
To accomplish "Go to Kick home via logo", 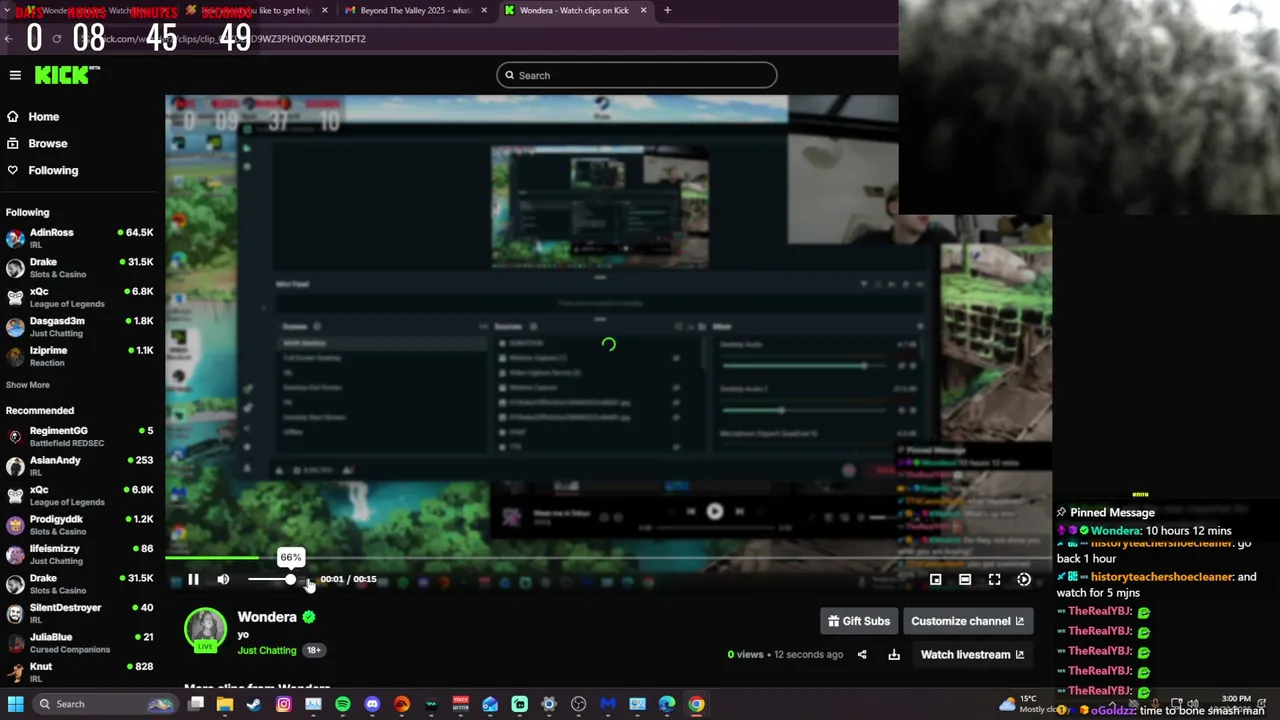I will point(67,75).
